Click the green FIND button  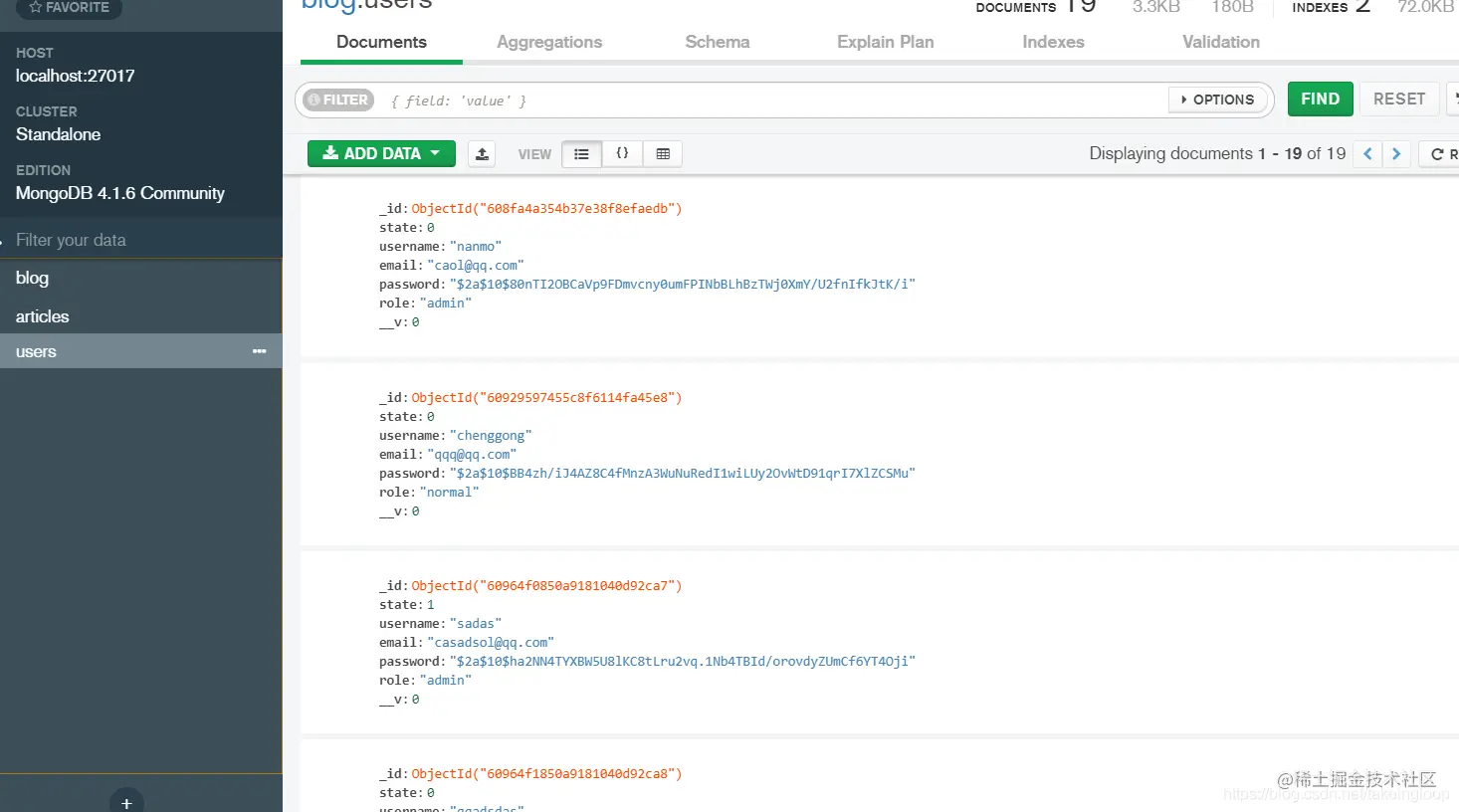pyautogui.click(x=1321, y=99)
